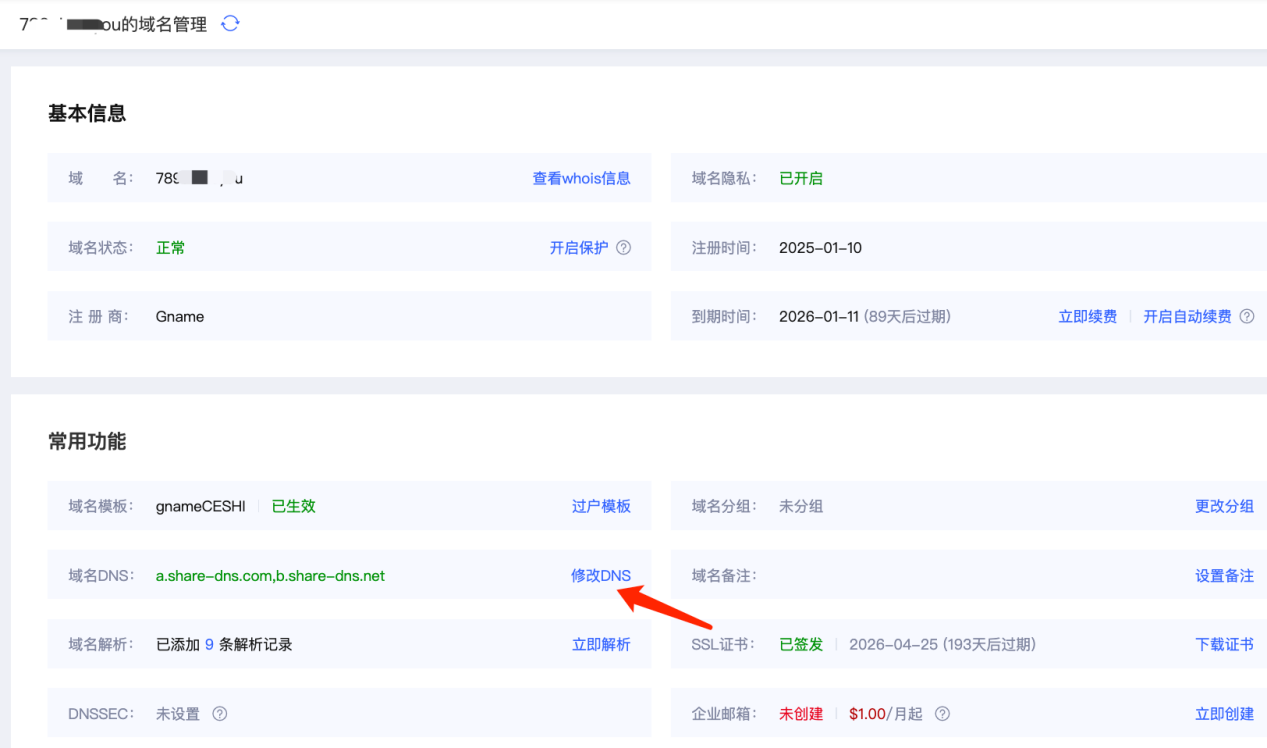Click 立即创建 to create enterprise mailbox
This screenshot has height=748, width=1267.
1224,714
